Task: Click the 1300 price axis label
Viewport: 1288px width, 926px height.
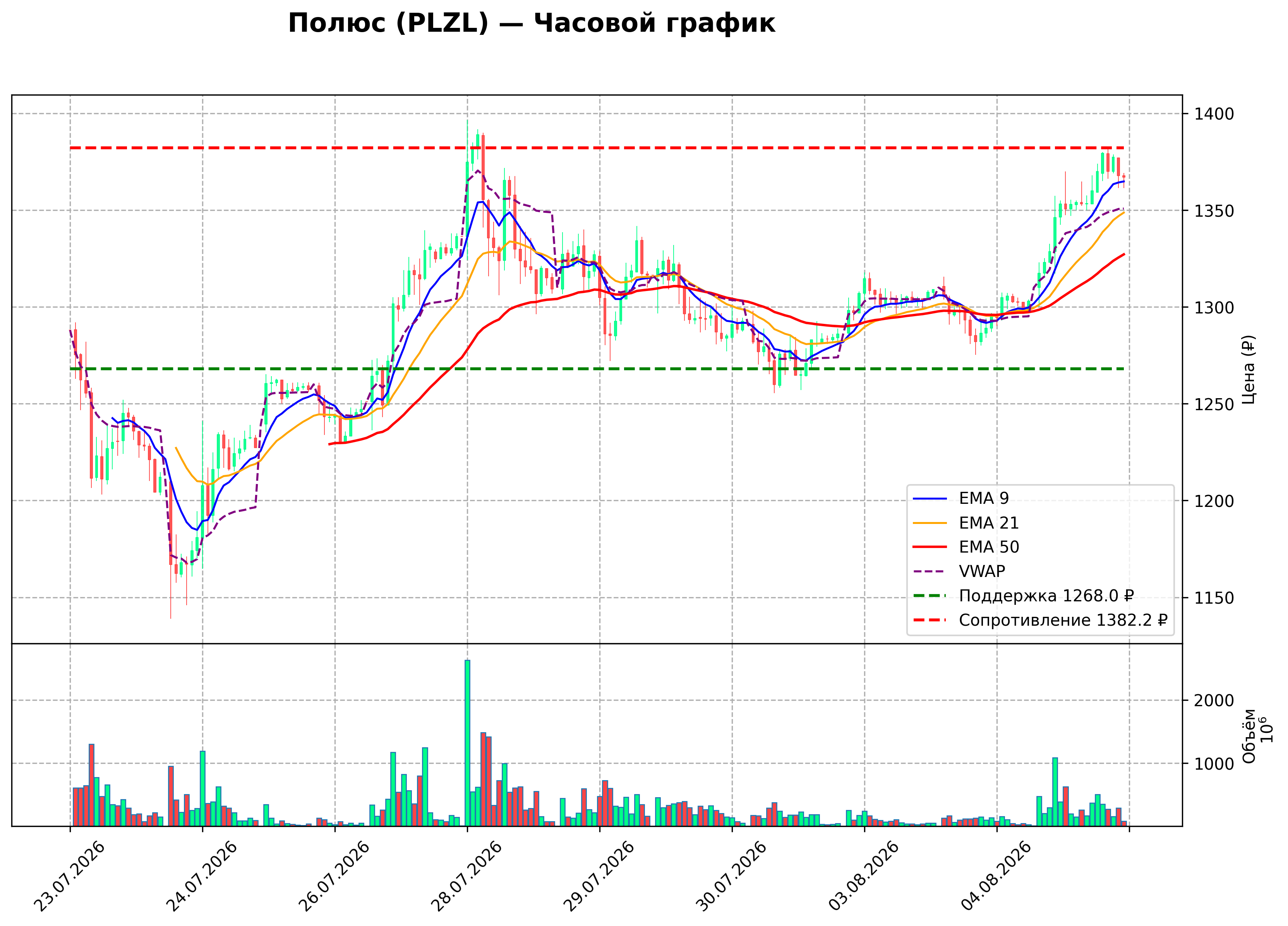Action: pyautogui.click(x=1214, y=308)
